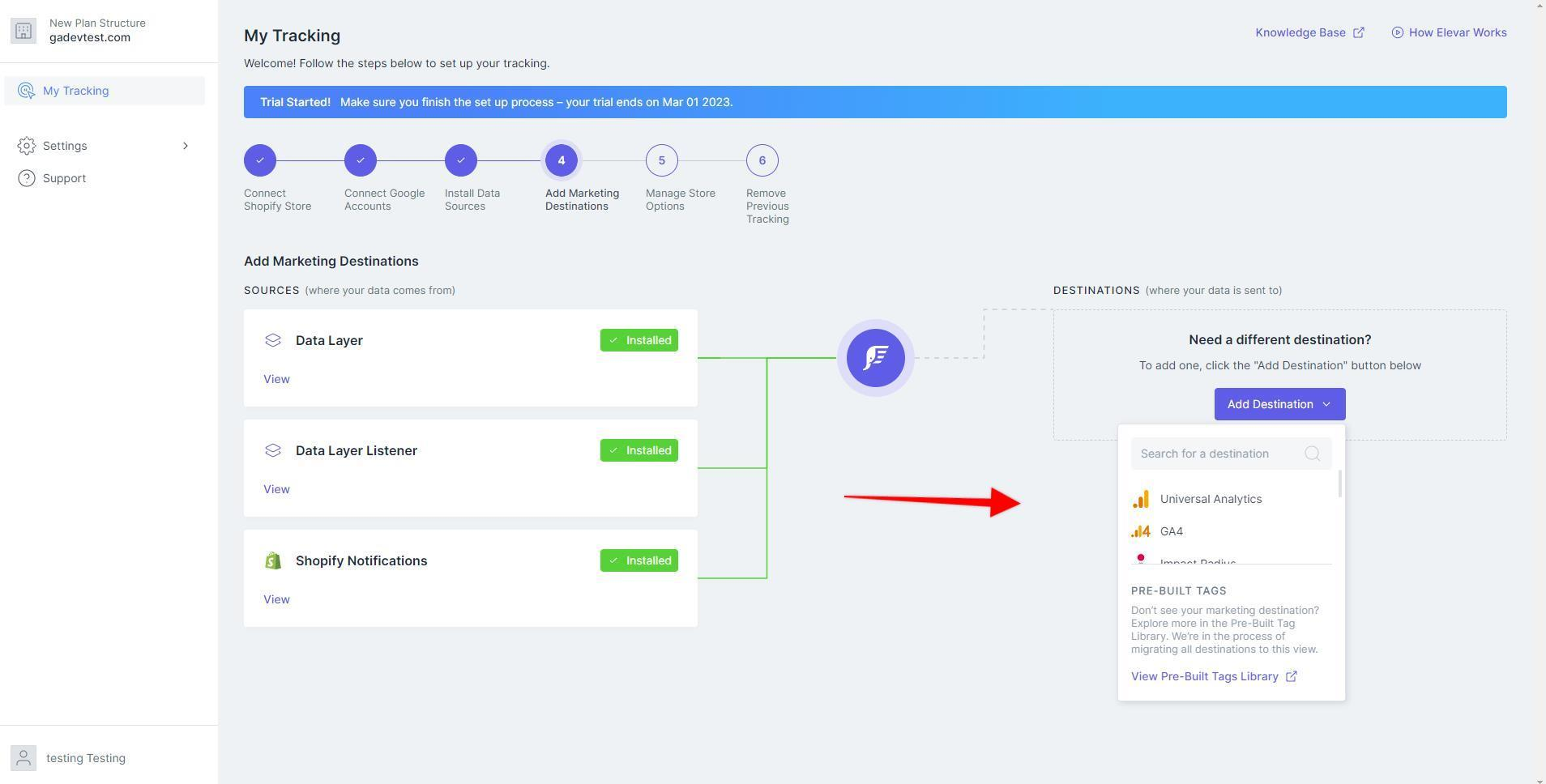Click the Trial Started banner
1546x784 pixels.
(875, 102)
